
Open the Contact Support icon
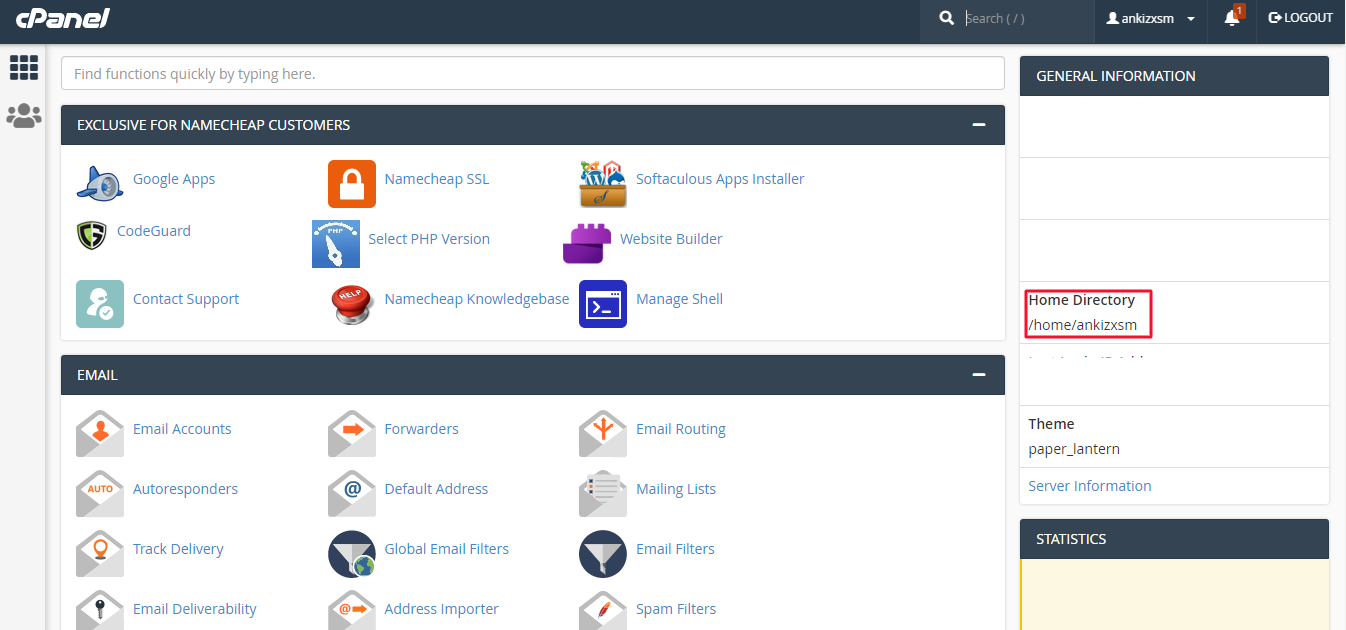point(100,304)
